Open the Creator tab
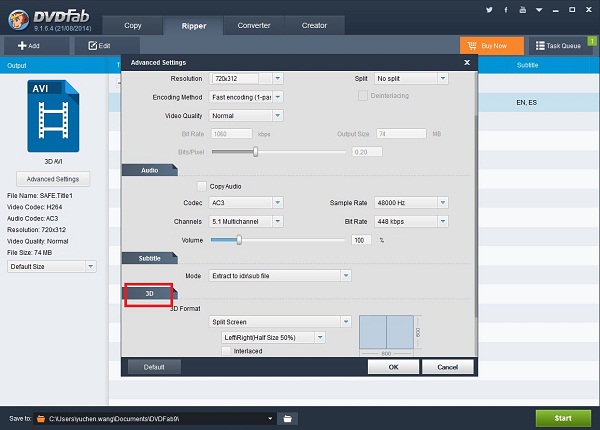 click(x=314, y=26)
